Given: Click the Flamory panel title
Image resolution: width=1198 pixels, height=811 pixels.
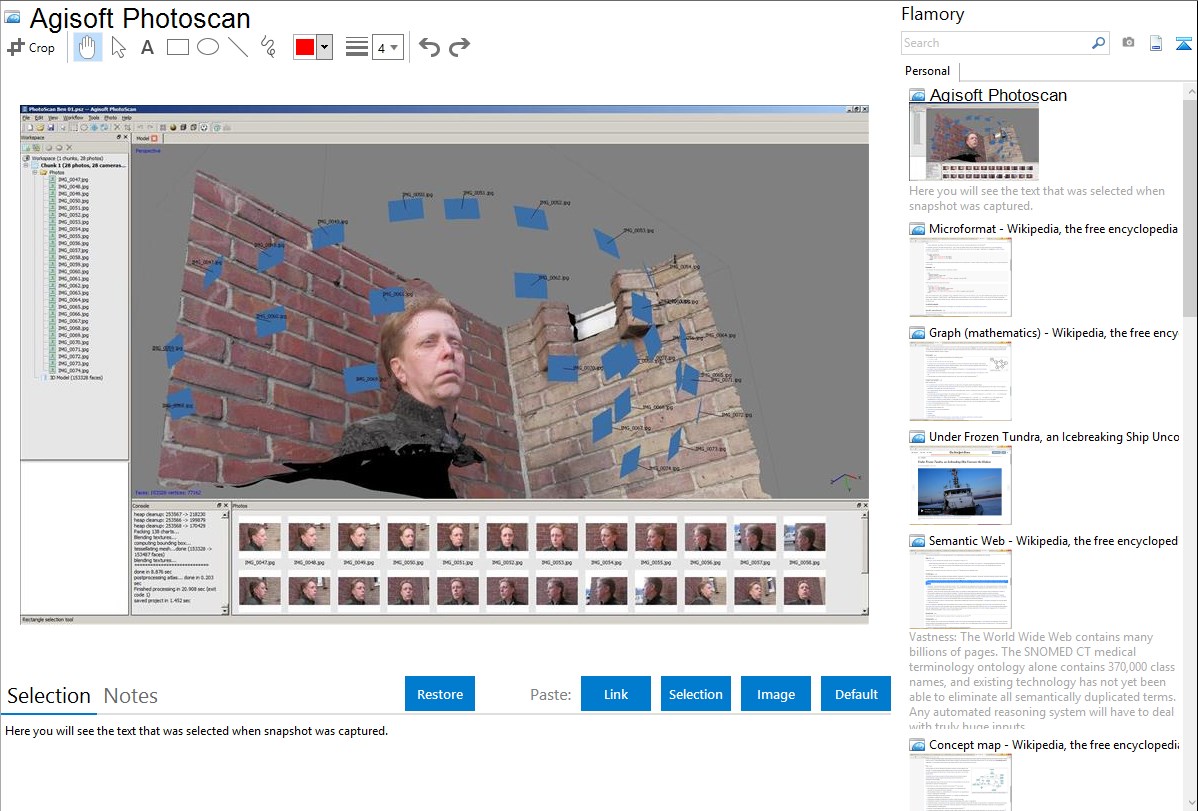Looking at the screenshot, I should [933, 14].
